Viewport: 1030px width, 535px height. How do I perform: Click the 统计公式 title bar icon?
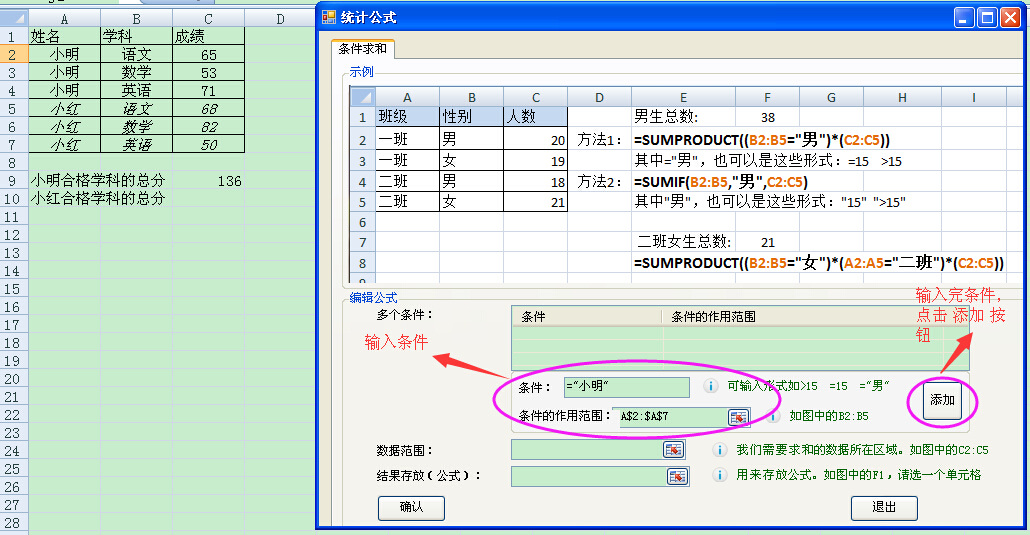click(329, 17)
